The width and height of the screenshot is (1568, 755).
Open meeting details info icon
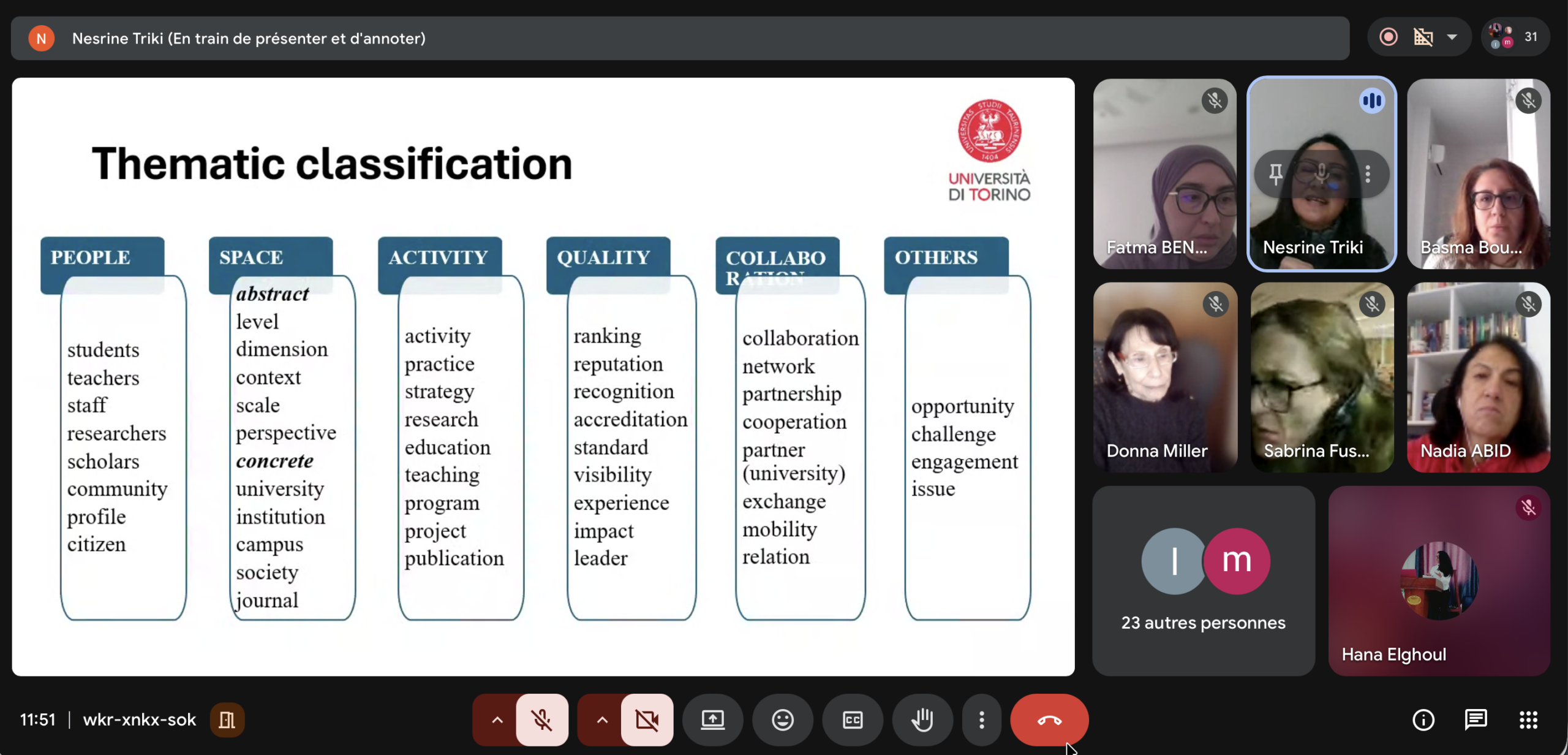pos(1423,719)
